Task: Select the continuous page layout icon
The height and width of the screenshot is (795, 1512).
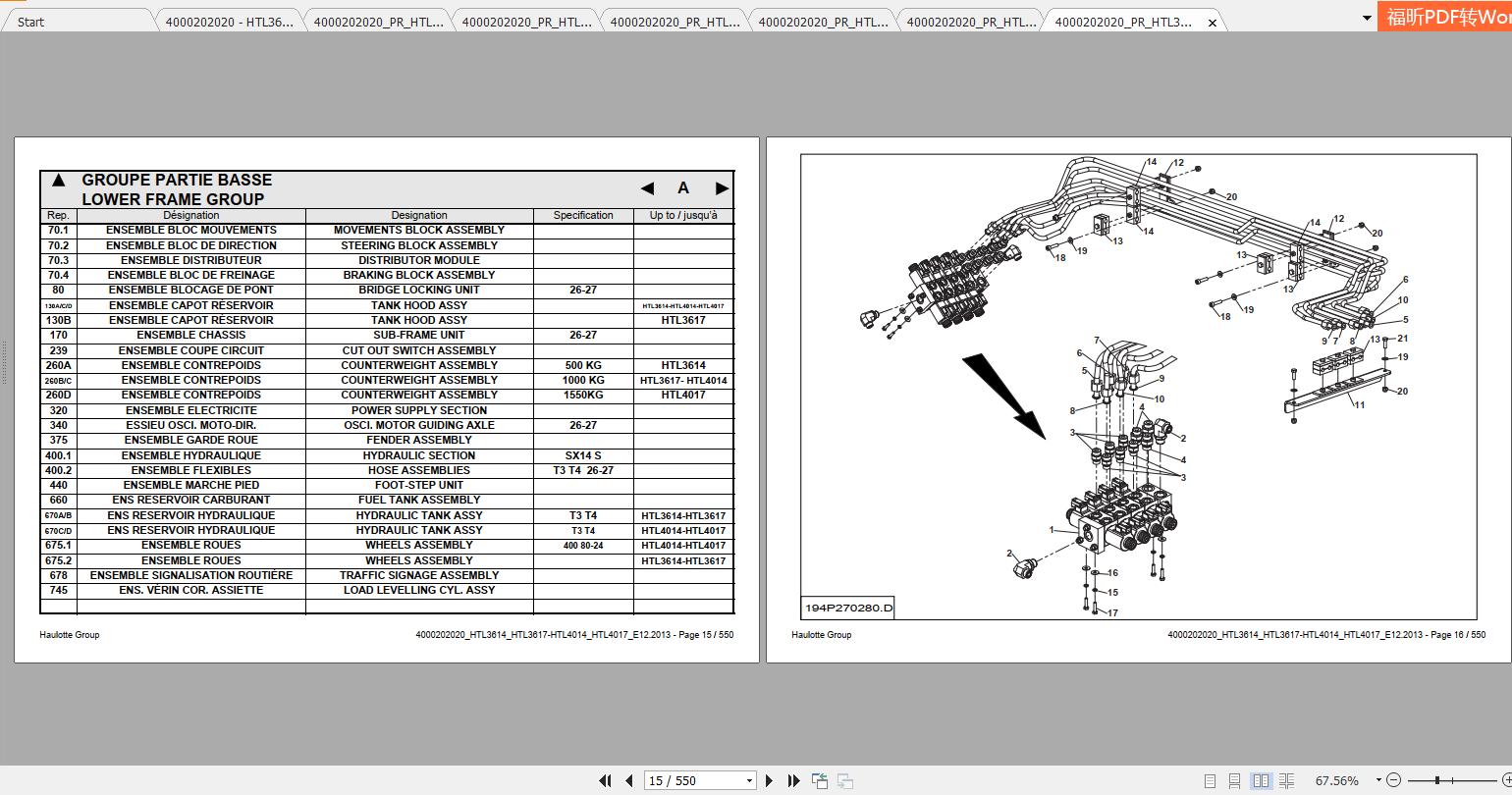Action: pyautogui.click(x=1235, y=779)
